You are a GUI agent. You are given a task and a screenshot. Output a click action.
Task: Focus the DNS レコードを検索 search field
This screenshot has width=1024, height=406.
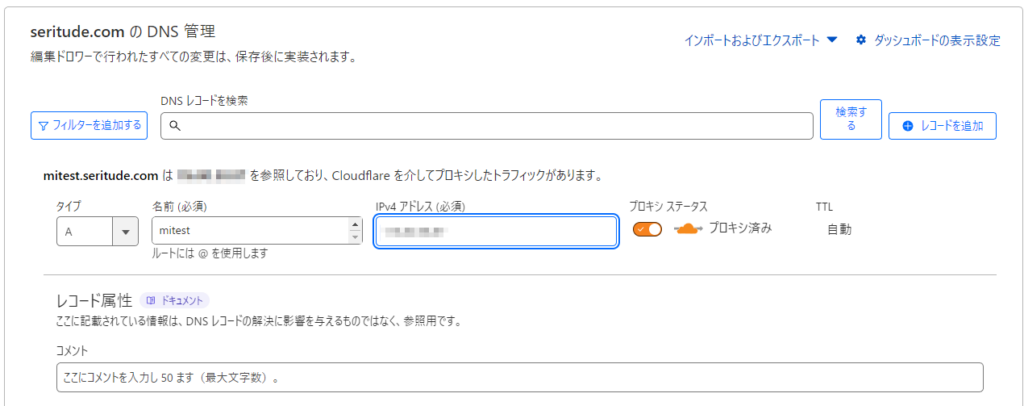tap(487, 125)
